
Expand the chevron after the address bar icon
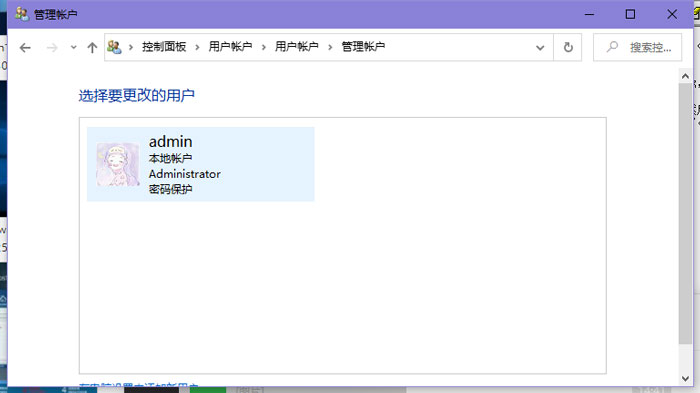click(131, 47)
